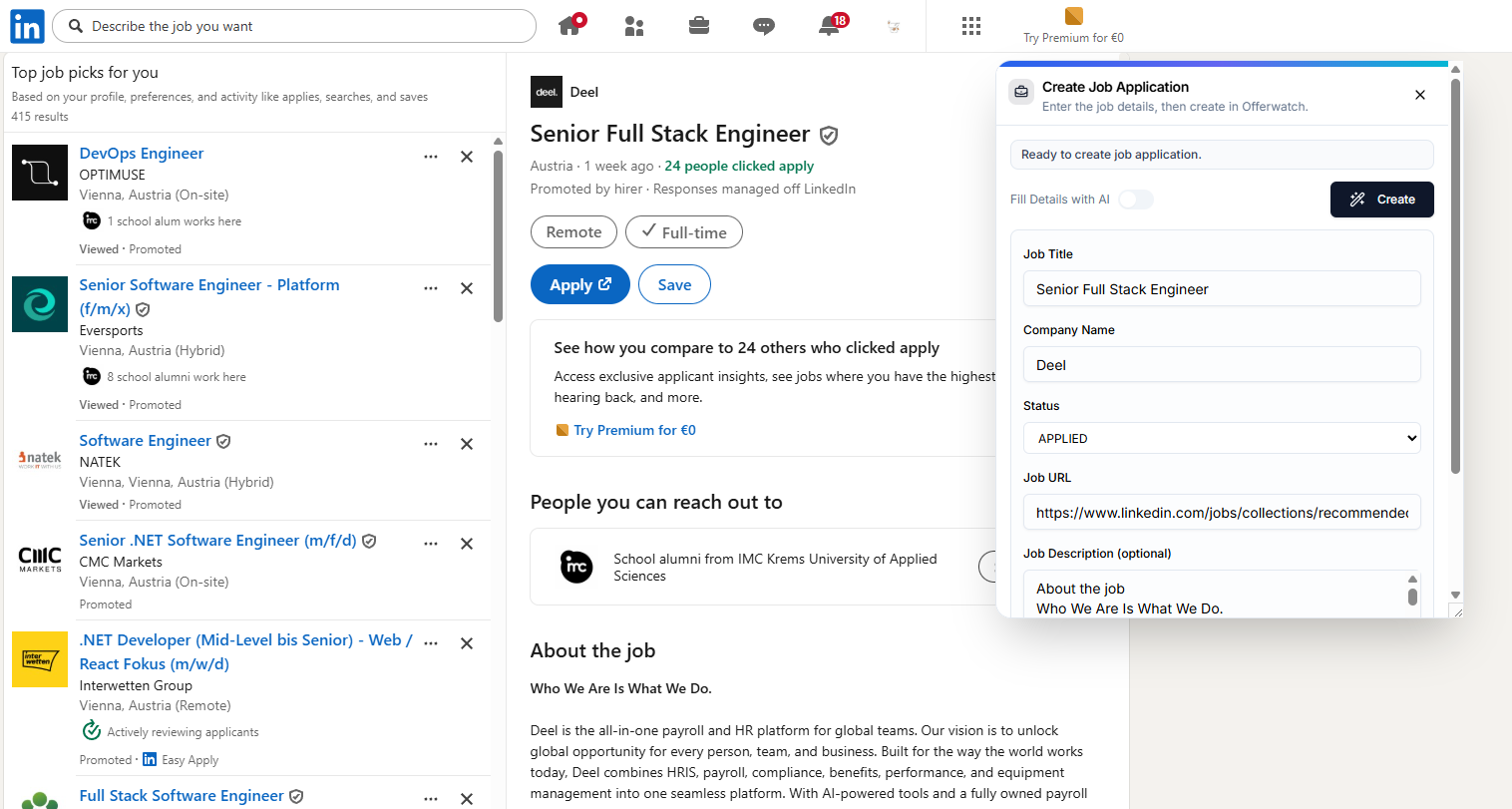This screenshot has height=809, width=1512.
Task: Dismiss Senior .NET Software Engineer job
Action: tap(467, 544)
